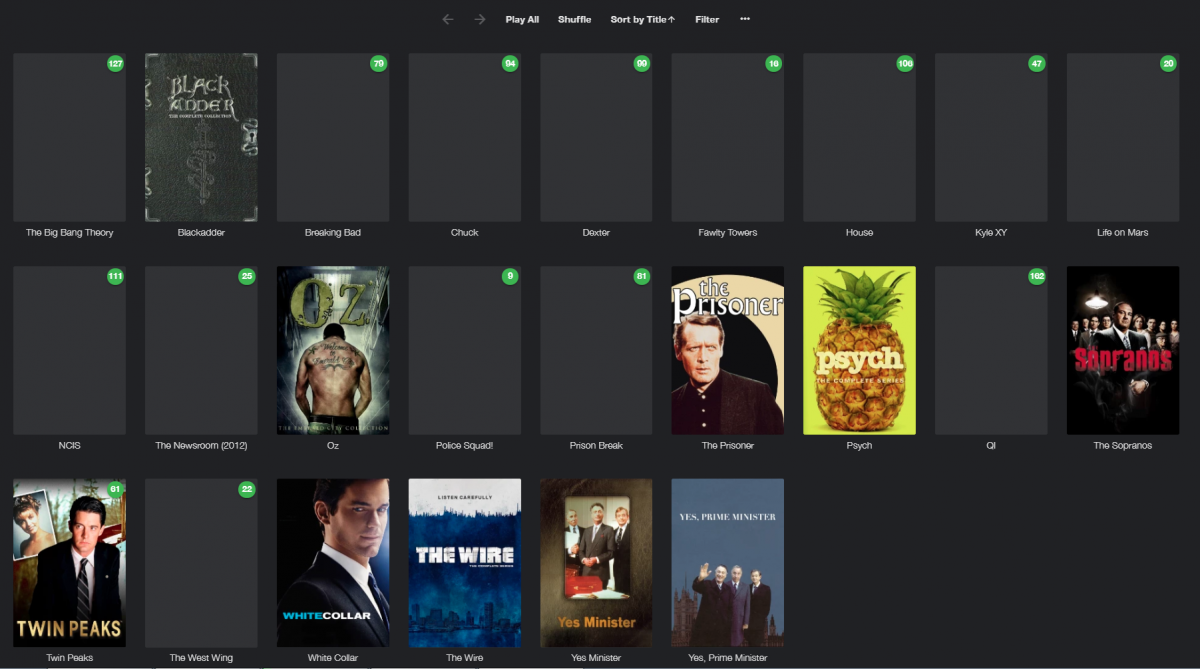Open the Chuck show poster

click(465, 138)
